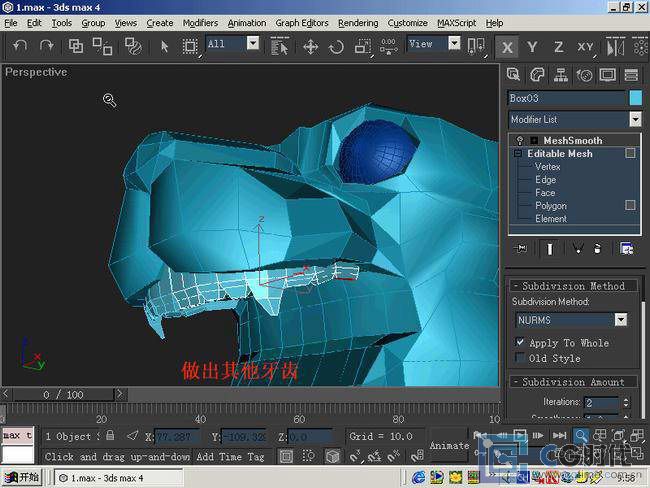
Task: Expand the MeshSmooth plus box
Action: [x=534, y=140]
